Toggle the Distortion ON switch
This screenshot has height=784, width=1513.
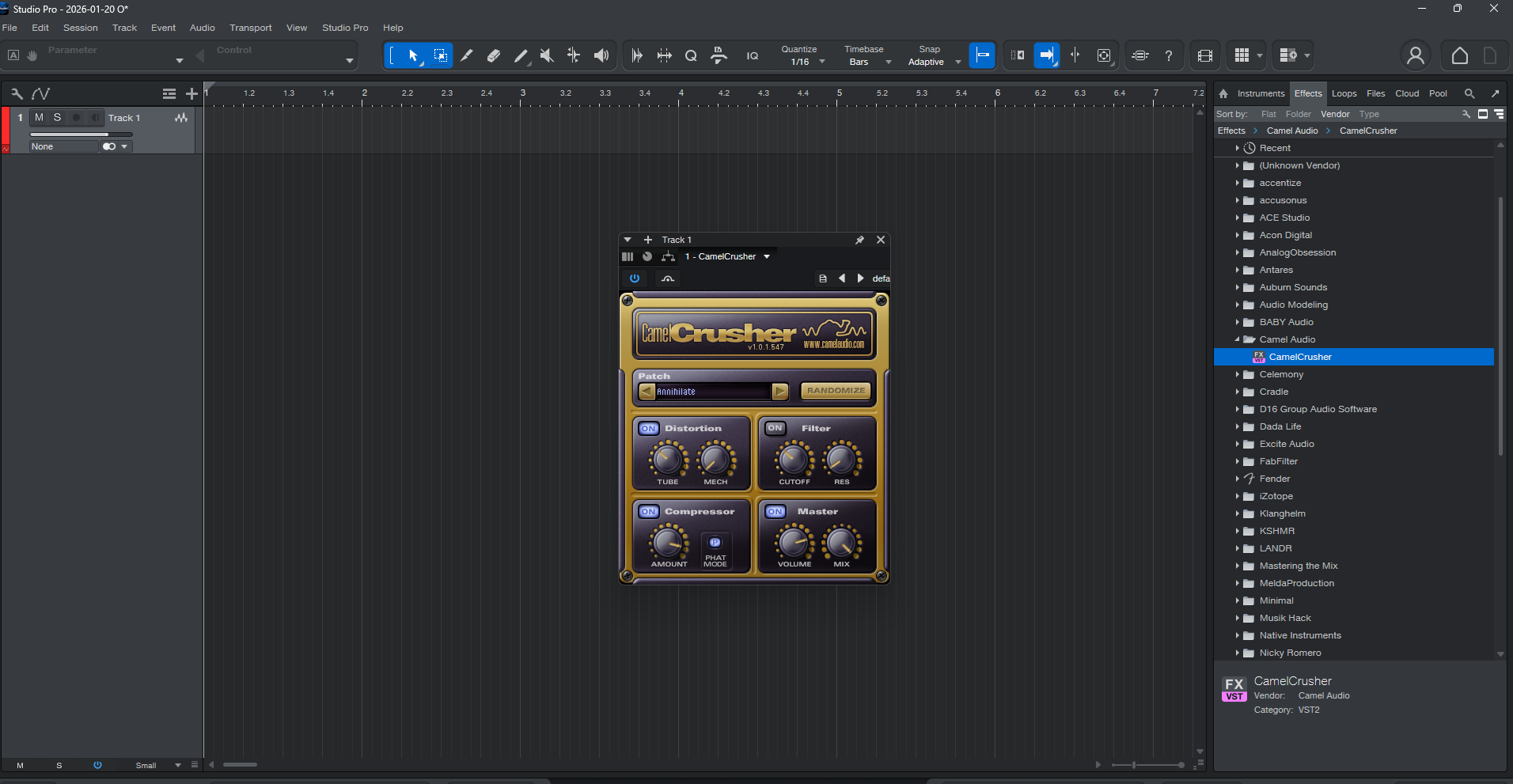(x=649, y=429)
